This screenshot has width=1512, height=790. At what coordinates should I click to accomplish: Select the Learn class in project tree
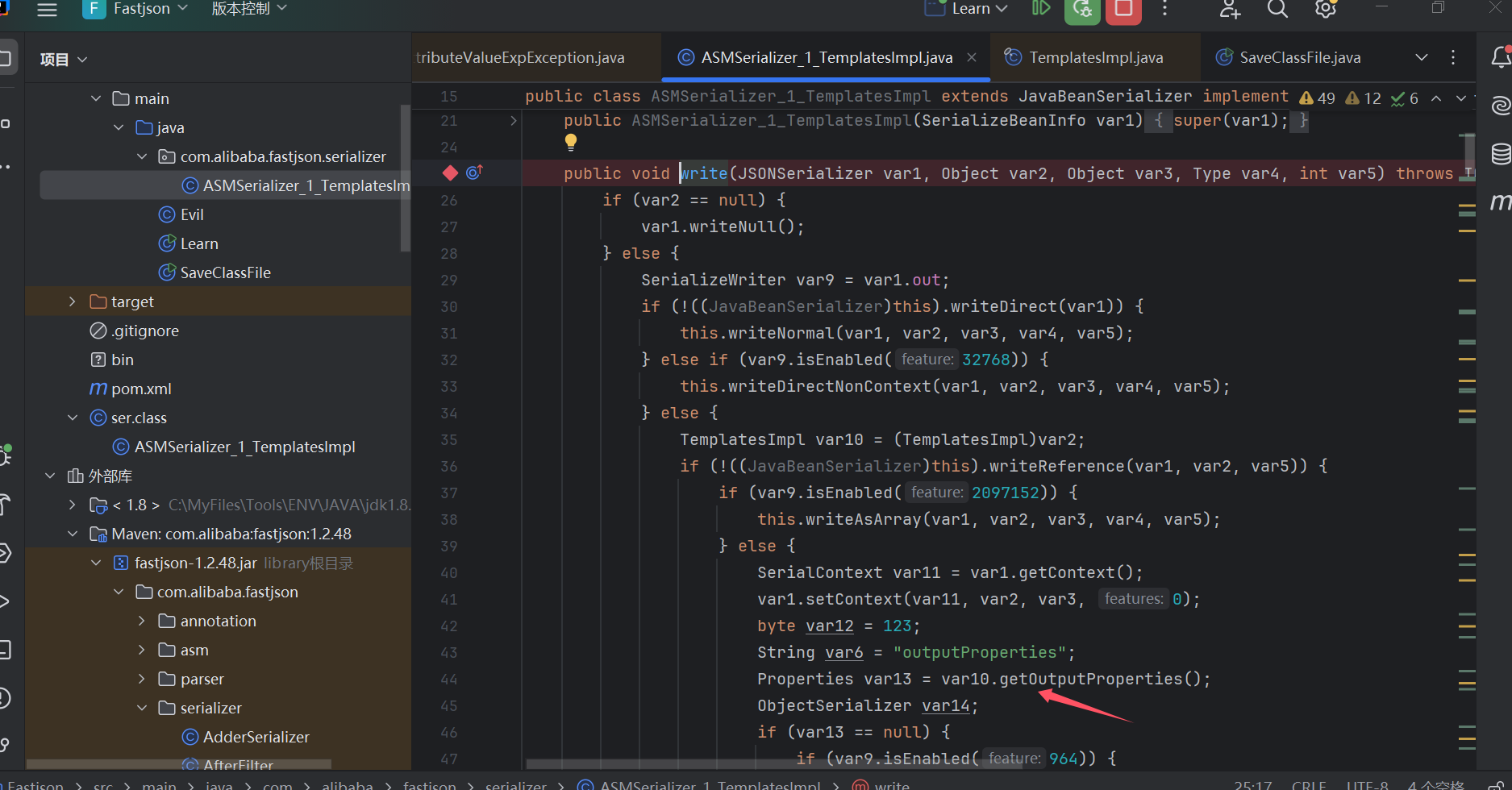tap(199, 243)
